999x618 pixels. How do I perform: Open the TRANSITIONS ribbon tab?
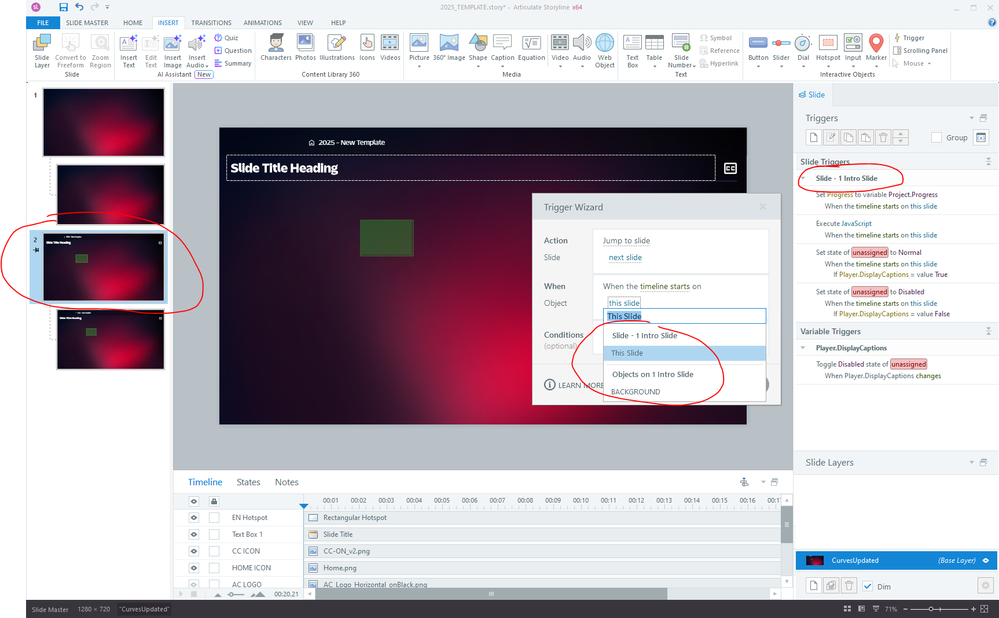211,22
